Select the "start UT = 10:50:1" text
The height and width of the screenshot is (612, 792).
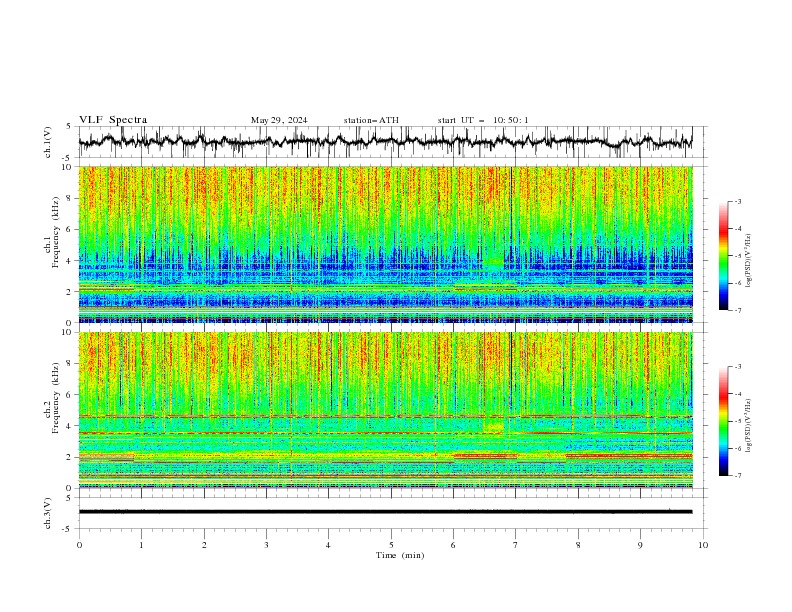coord(482,120)
